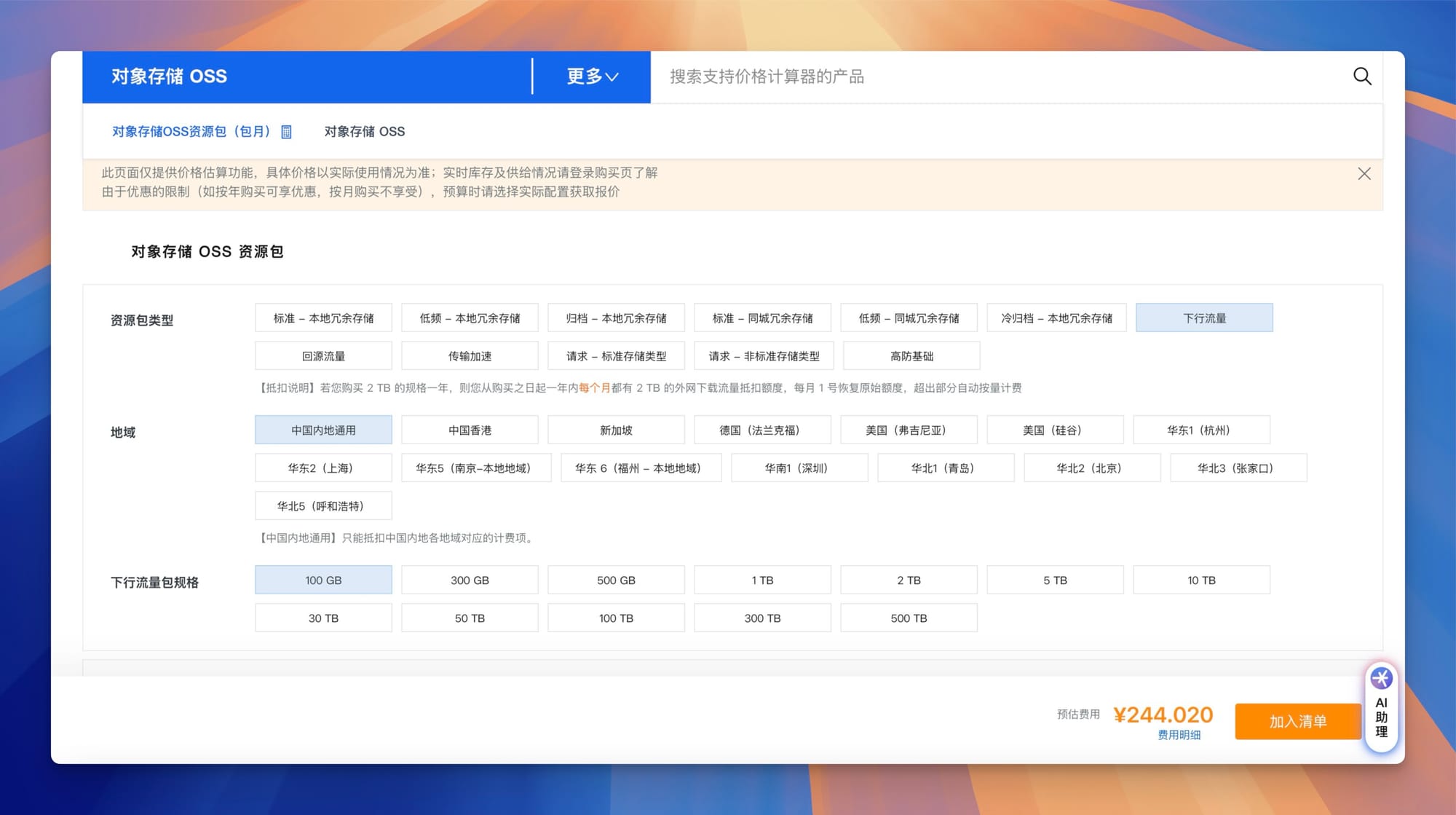
Task: Click the 加入清单 button
Action: (1298, 722)
